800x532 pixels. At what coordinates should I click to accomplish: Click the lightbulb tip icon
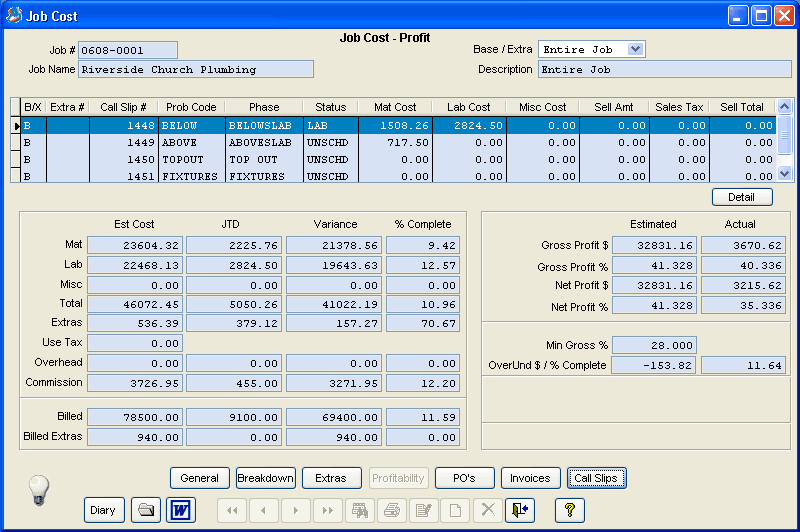click(38, 488)
